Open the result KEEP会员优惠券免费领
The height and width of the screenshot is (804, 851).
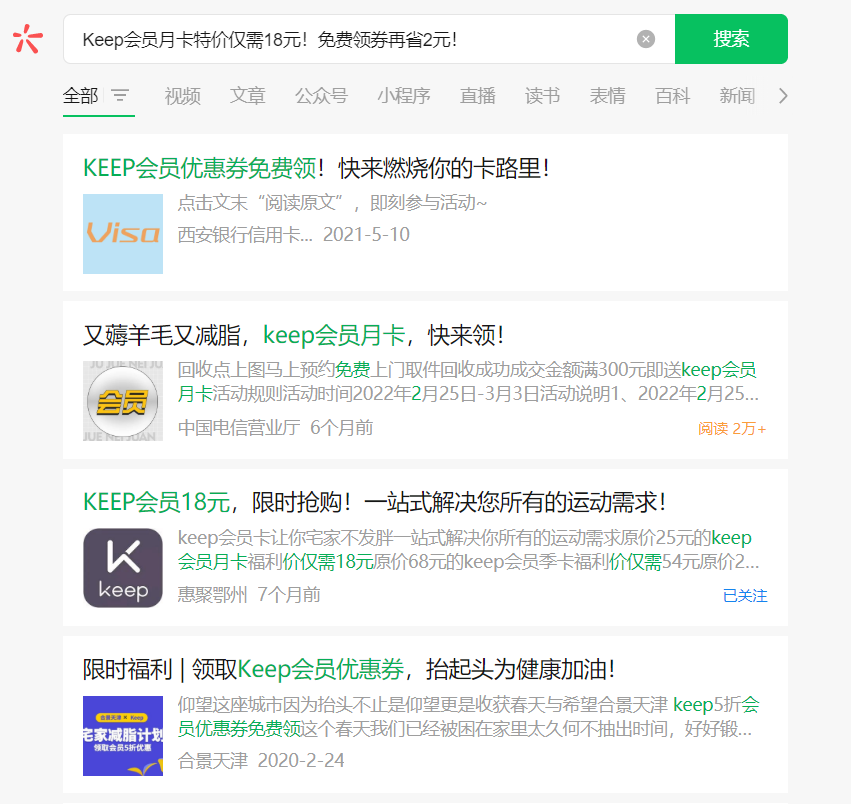pyautogui.click(x=316, y=168)
